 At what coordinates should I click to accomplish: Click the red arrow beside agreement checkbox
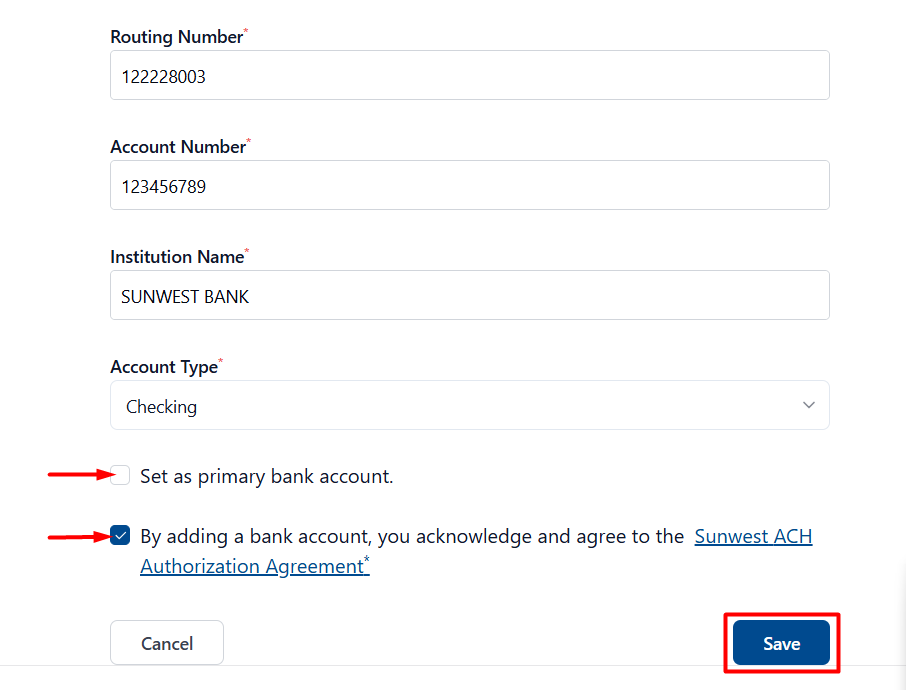[80, 537]
